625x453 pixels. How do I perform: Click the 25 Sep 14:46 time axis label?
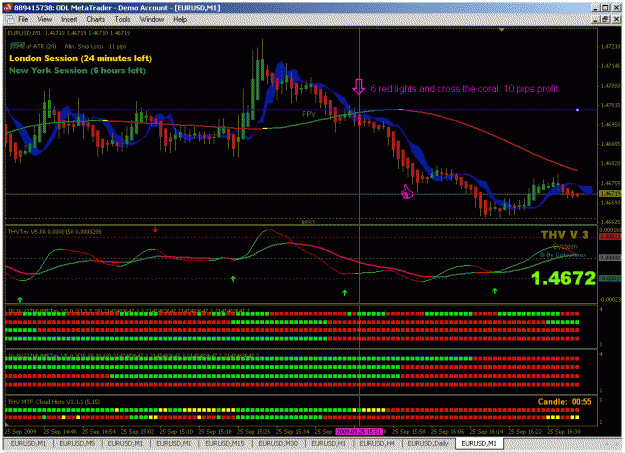click(x=60, y=431)
